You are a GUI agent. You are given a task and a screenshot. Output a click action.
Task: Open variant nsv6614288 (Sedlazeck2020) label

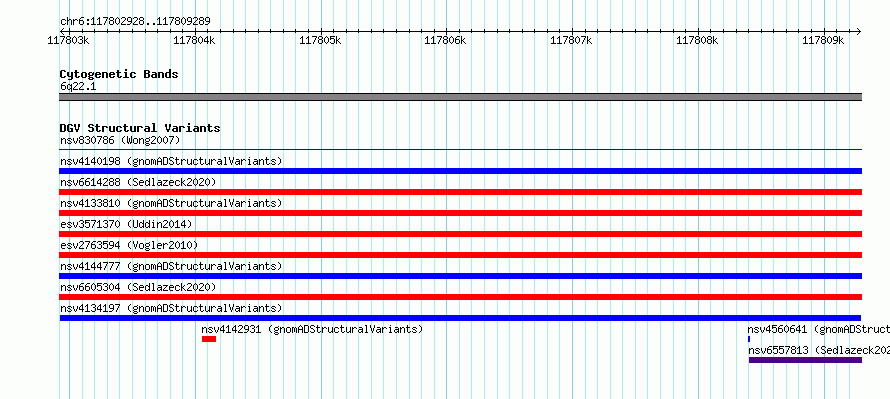tap(138, 182)
